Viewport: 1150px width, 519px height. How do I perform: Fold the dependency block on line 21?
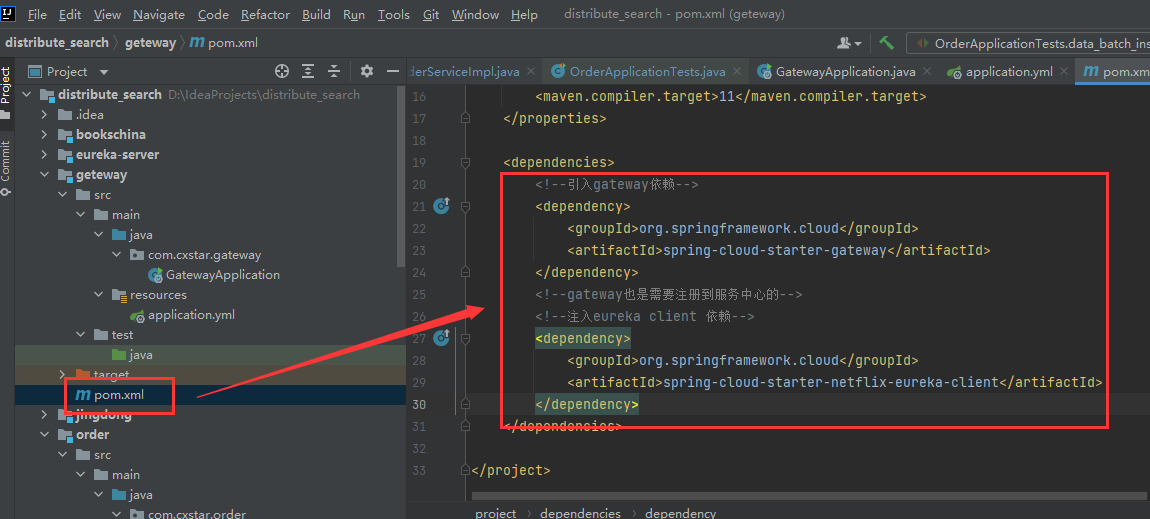click(x=464, y=206)
